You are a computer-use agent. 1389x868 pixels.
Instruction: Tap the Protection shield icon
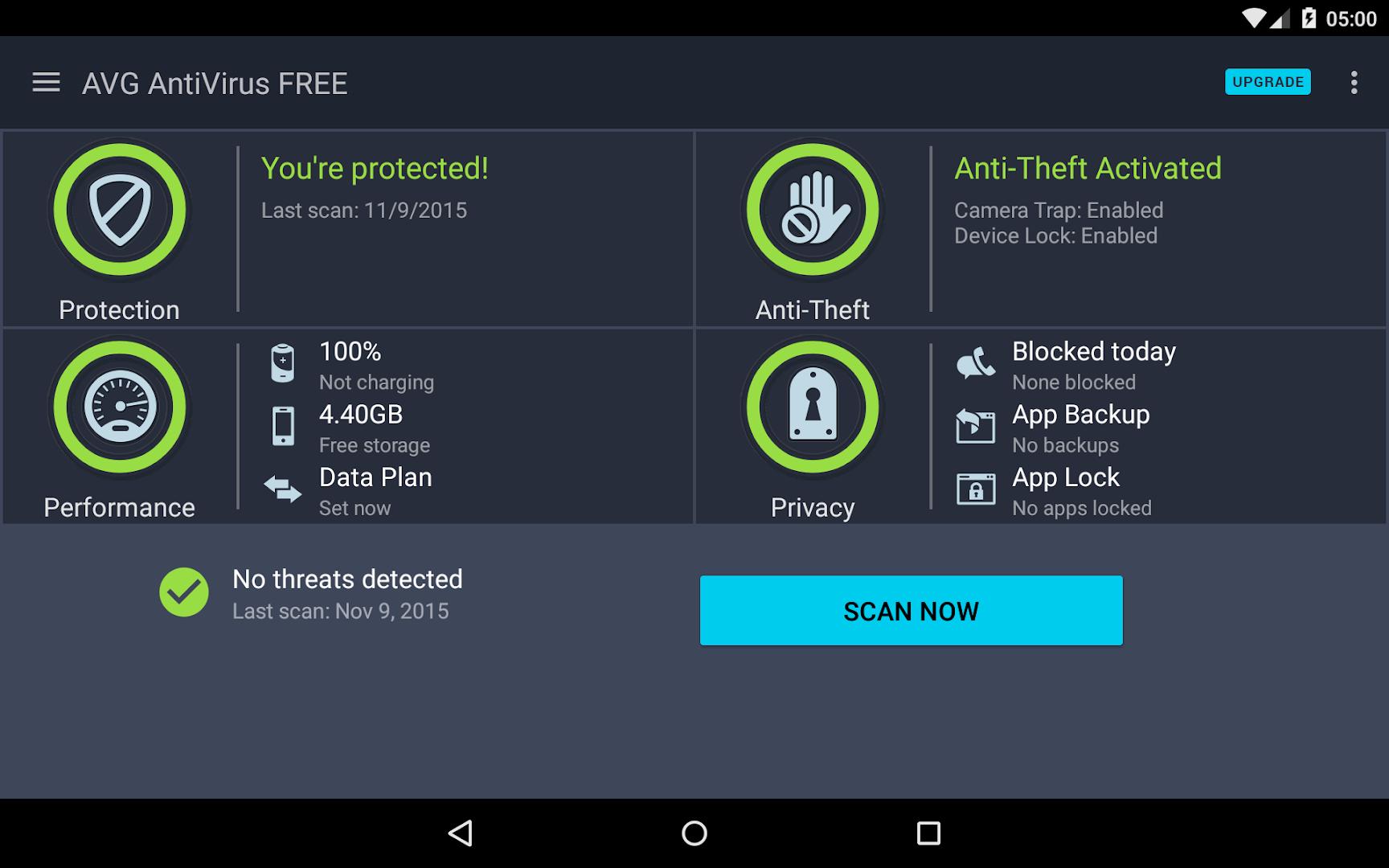point(120,210)
